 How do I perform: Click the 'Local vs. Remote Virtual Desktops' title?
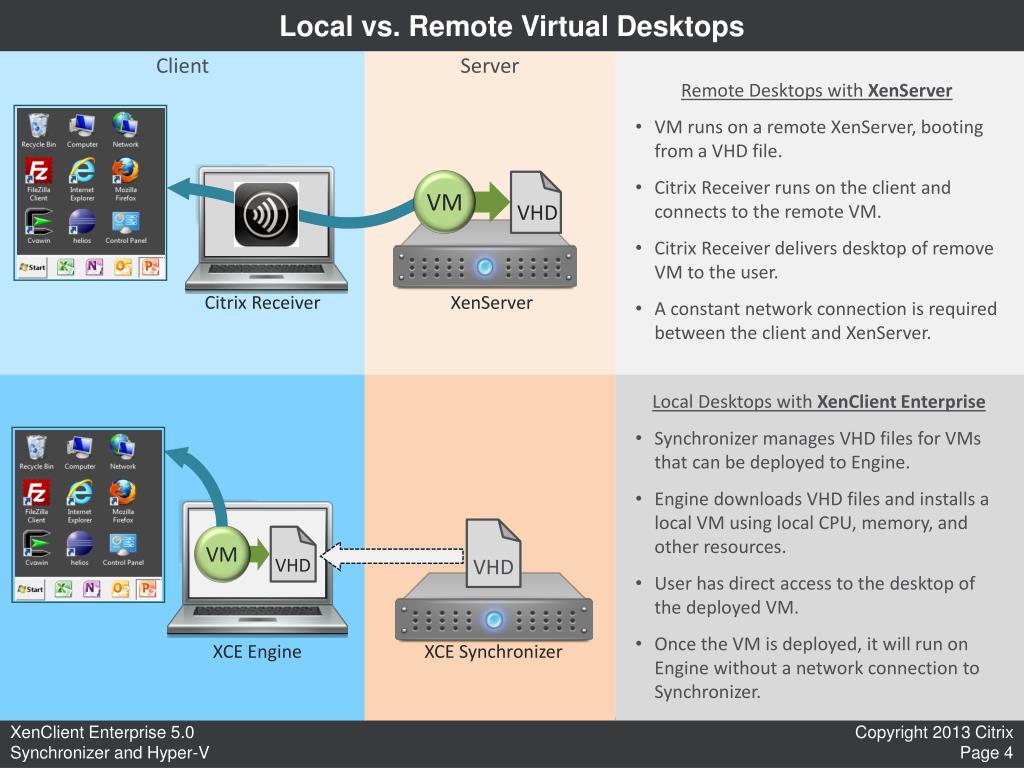pyautogui.click(x=512, y=26)
